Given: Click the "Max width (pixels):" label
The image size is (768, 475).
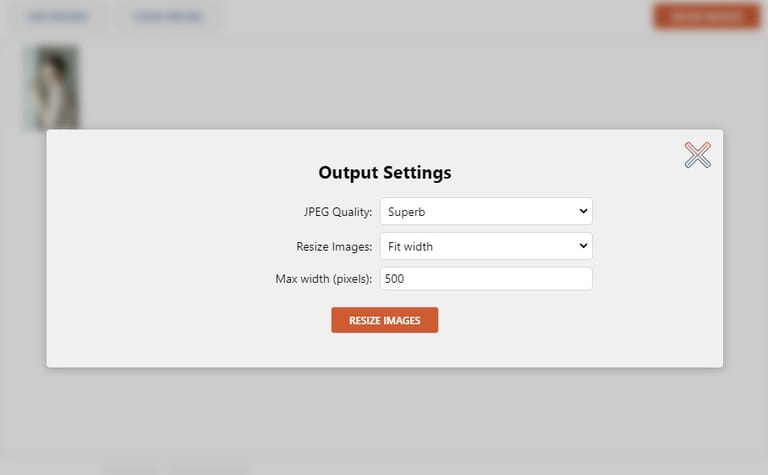Looking at the screenshot, I should point(323,279).
